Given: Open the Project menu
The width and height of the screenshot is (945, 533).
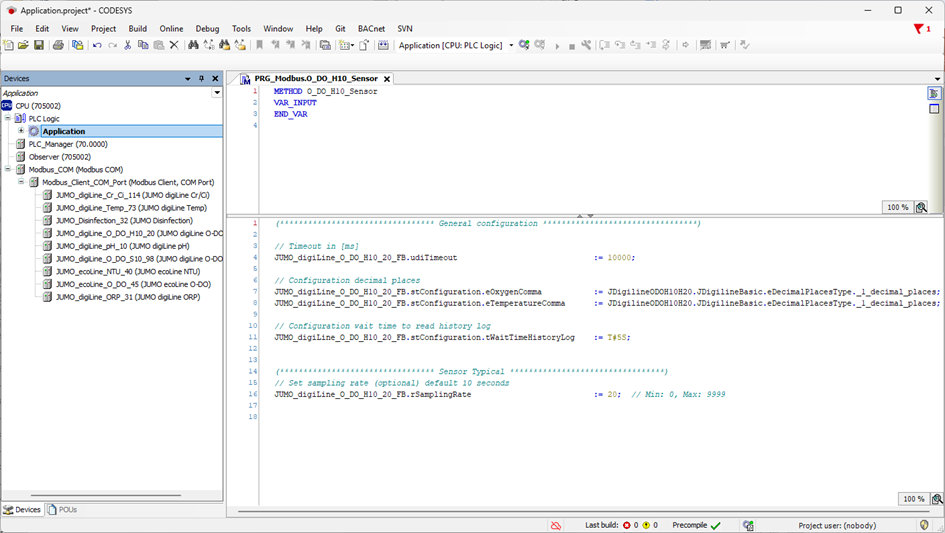Looking at the screenshot, I should tap(104, 28).
